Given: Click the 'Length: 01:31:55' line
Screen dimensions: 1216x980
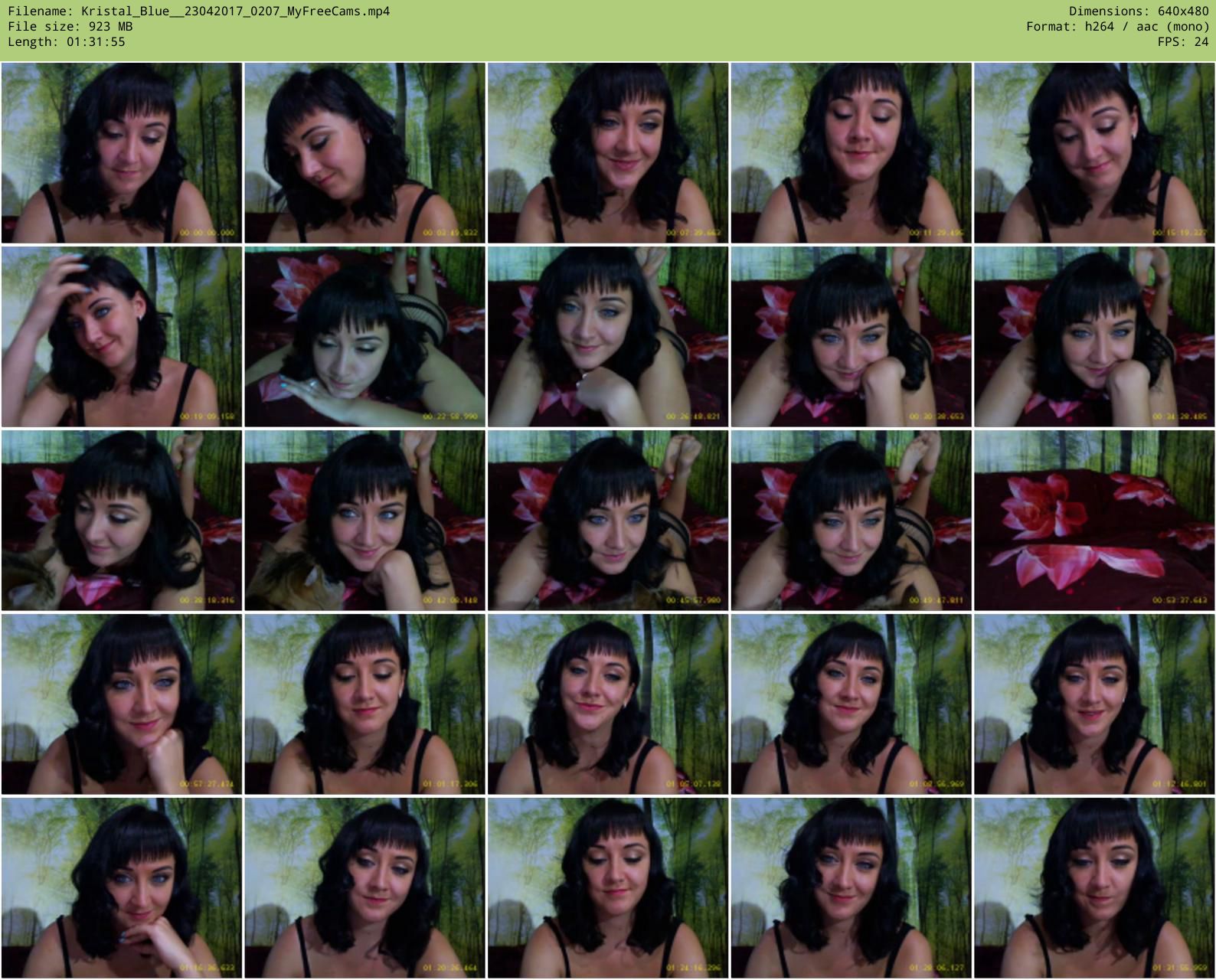Looking at the screenshot, I should (x=67, y=42).
